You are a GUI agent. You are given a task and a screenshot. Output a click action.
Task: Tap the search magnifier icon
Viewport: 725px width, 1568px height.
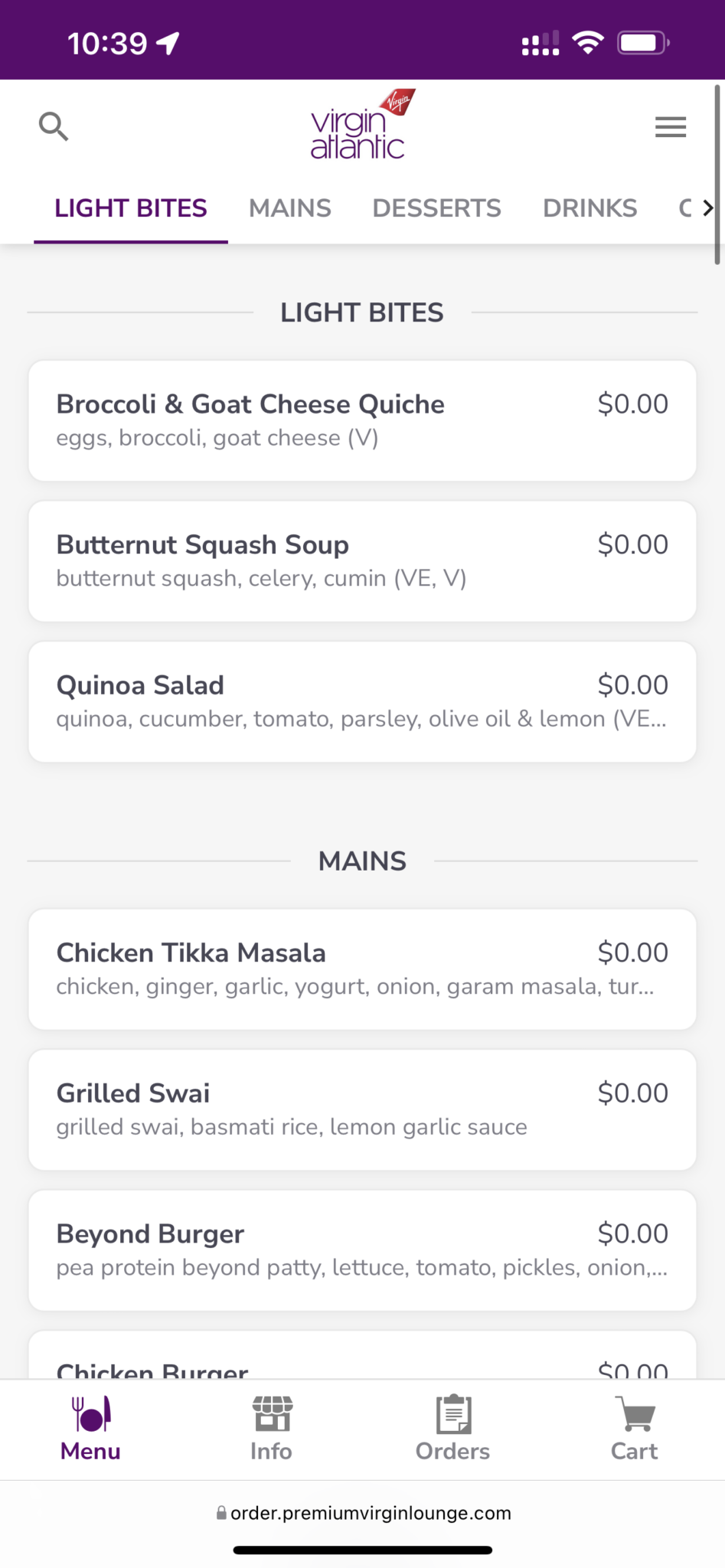pyautogui.click(x=54, y=126)
